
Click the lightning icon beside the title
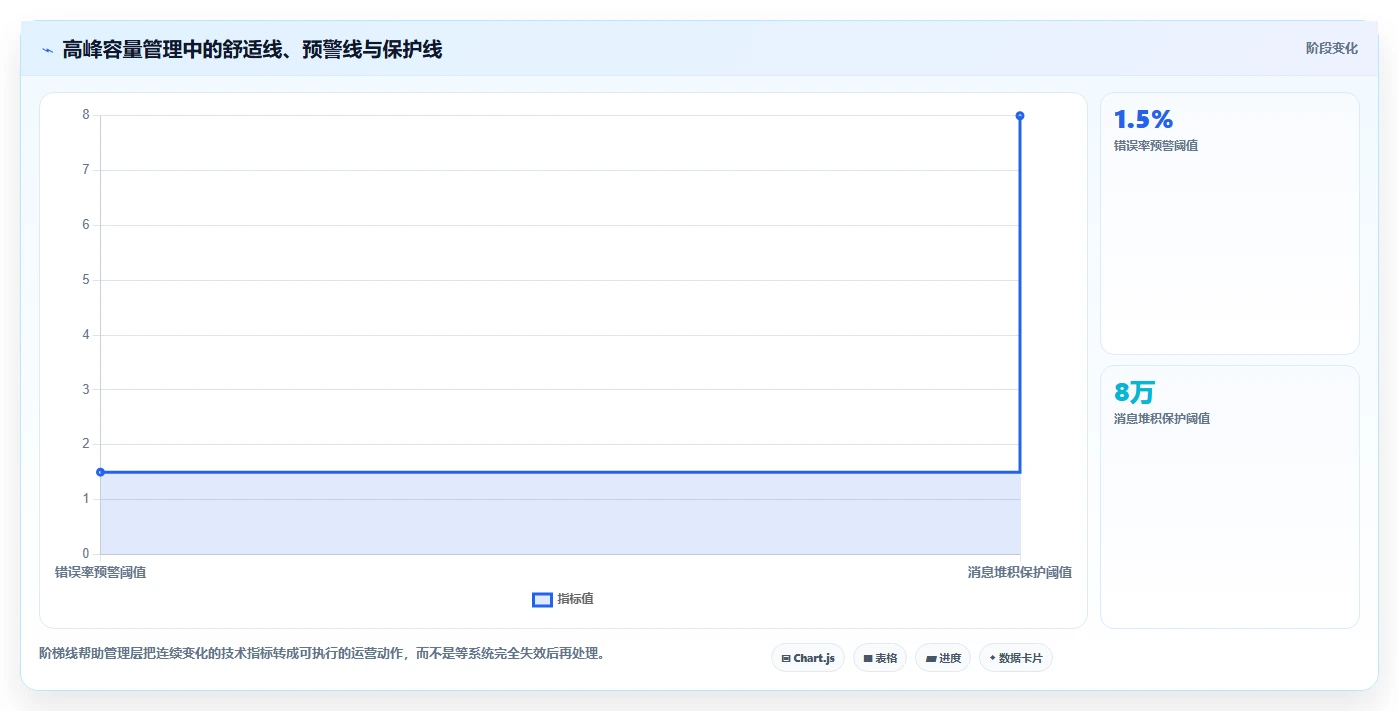coord(47,50)
